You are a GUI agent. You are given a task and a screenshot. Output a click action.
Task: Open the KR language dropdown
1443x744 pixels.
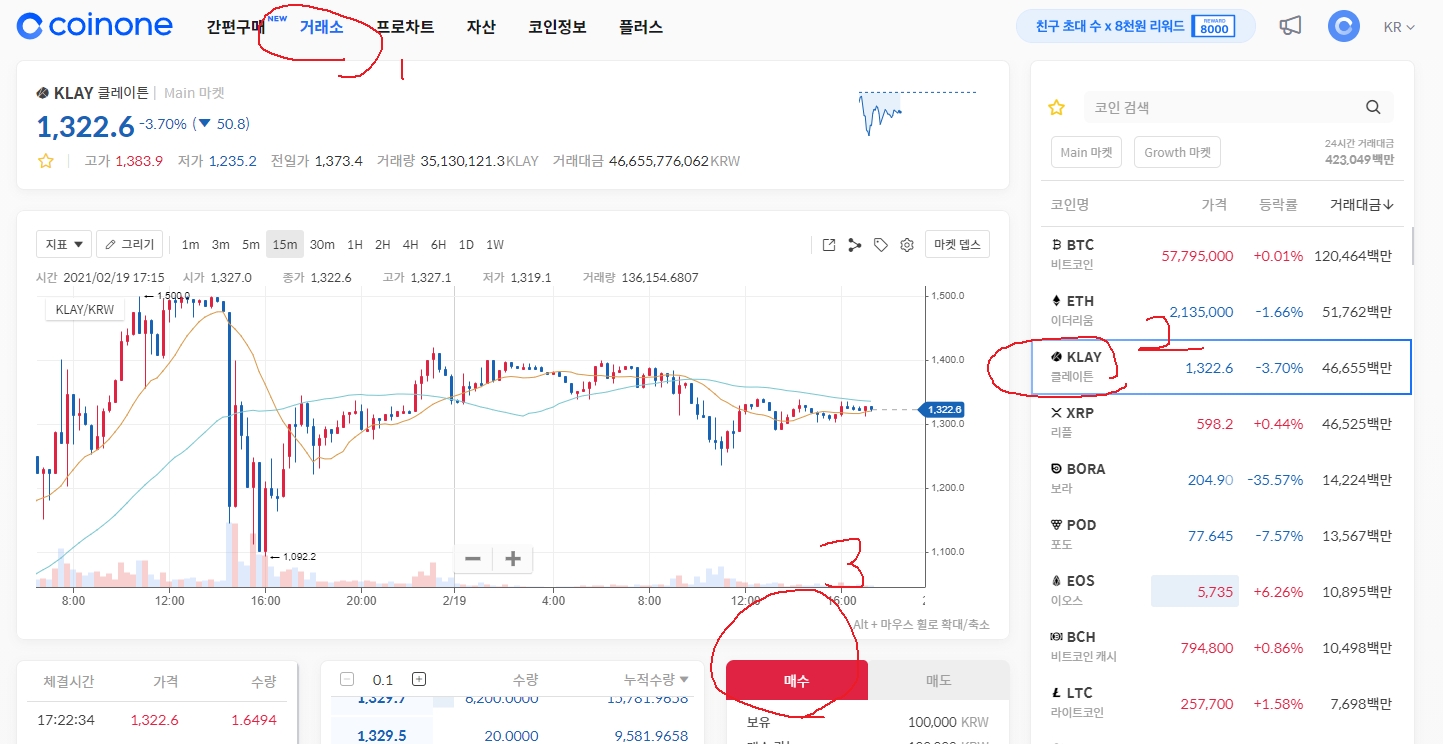point(1399,27)
